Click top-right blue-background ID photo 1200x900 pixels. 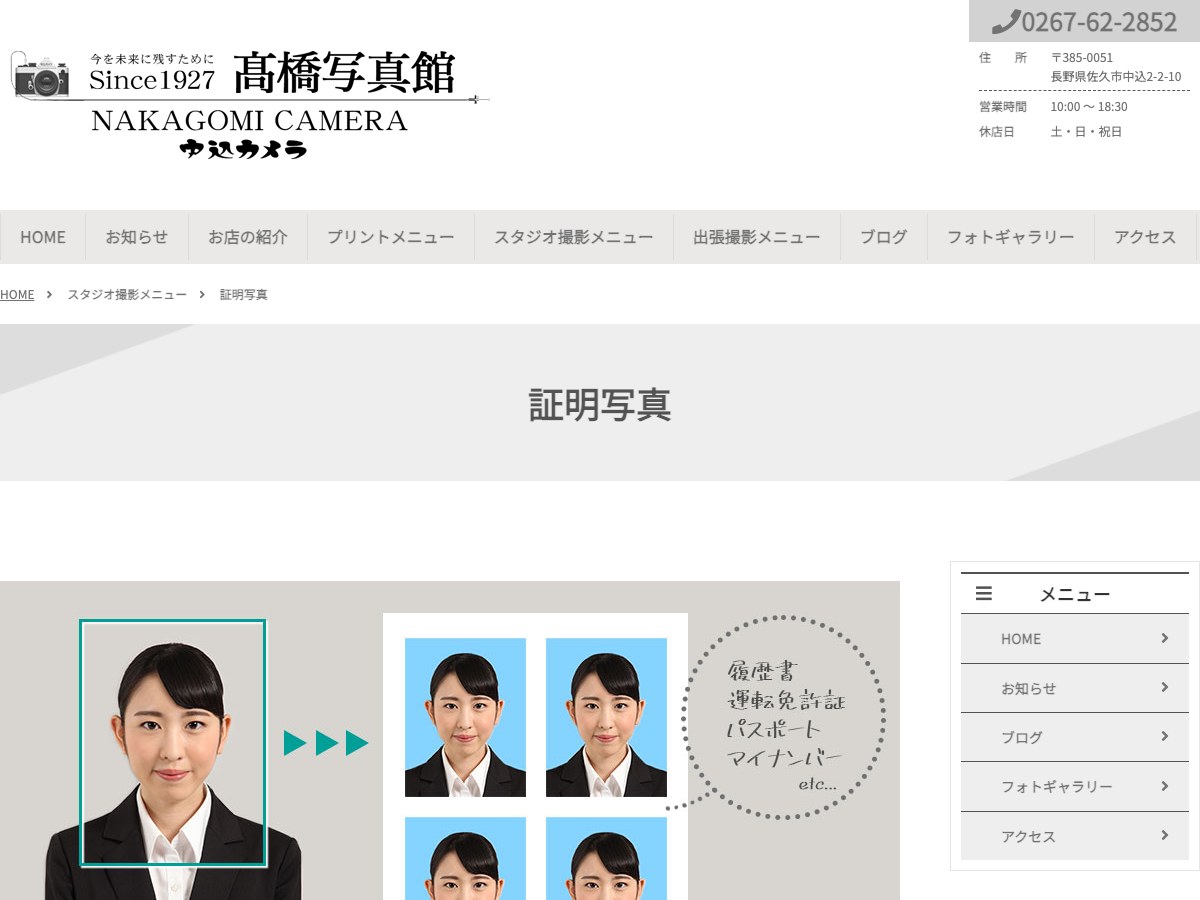(606, 717)
